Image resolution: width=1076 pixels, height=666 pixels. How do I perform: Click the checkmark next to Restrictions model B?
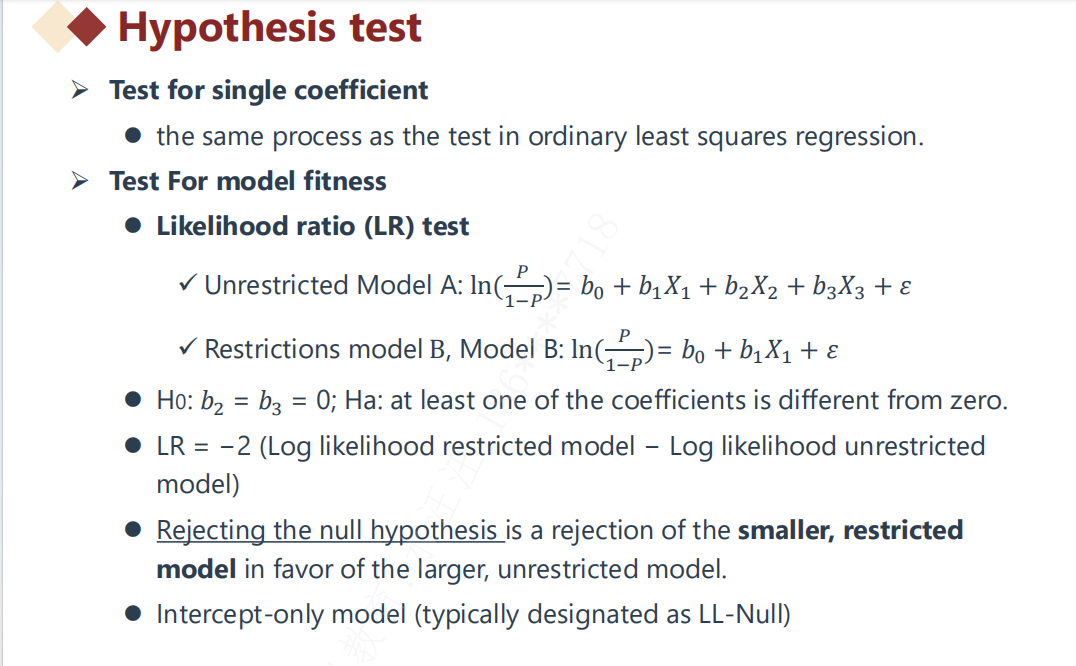pos(186,348)
